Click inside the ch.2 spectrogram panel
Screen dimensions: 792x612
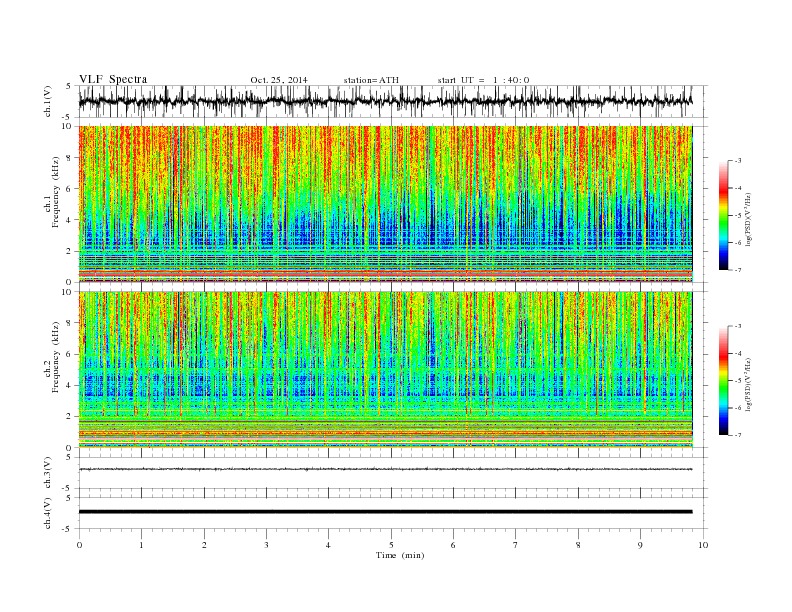coord(385,369)
